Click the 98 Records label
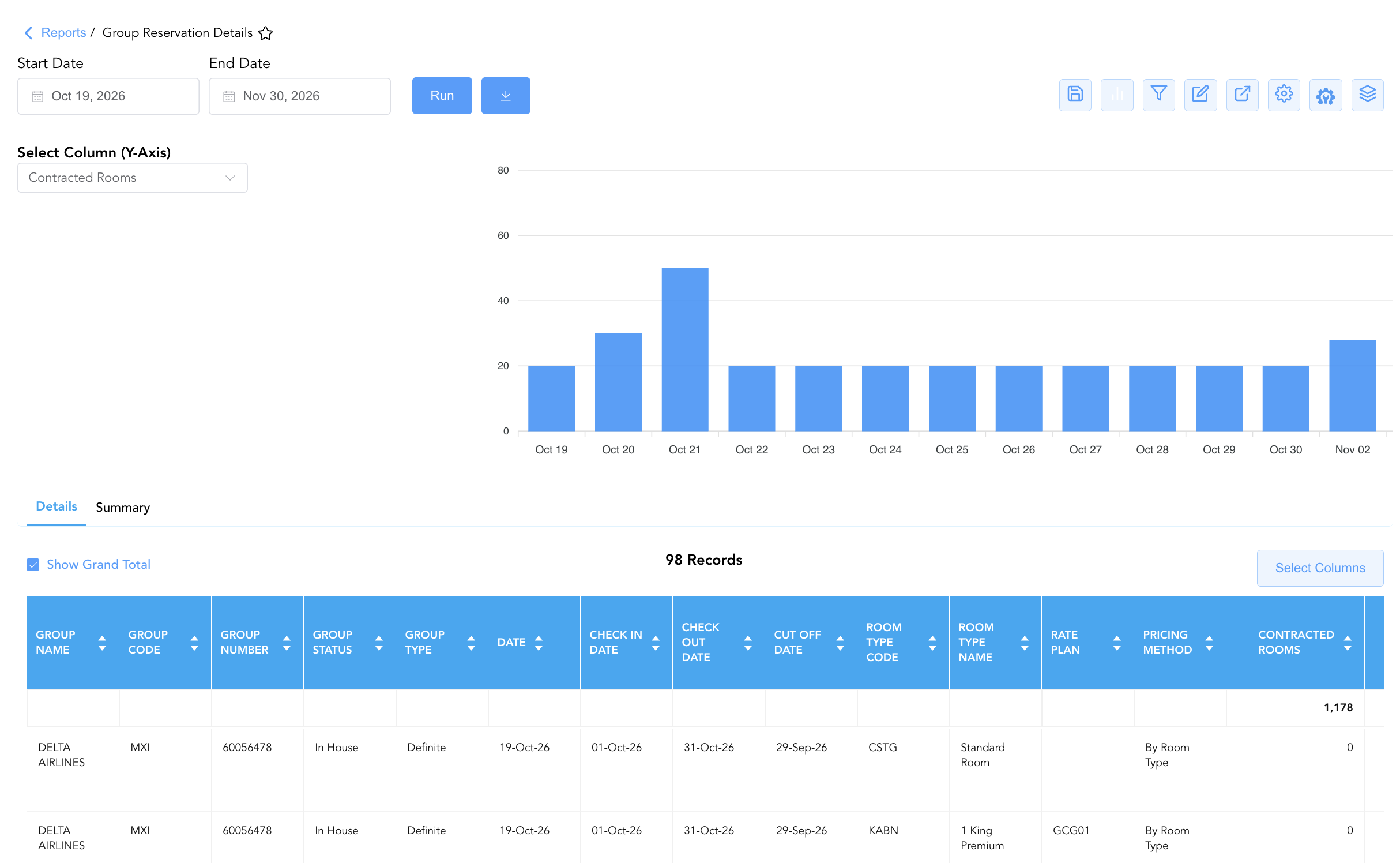Viewport: 1400px width, 863px height. 703,560
